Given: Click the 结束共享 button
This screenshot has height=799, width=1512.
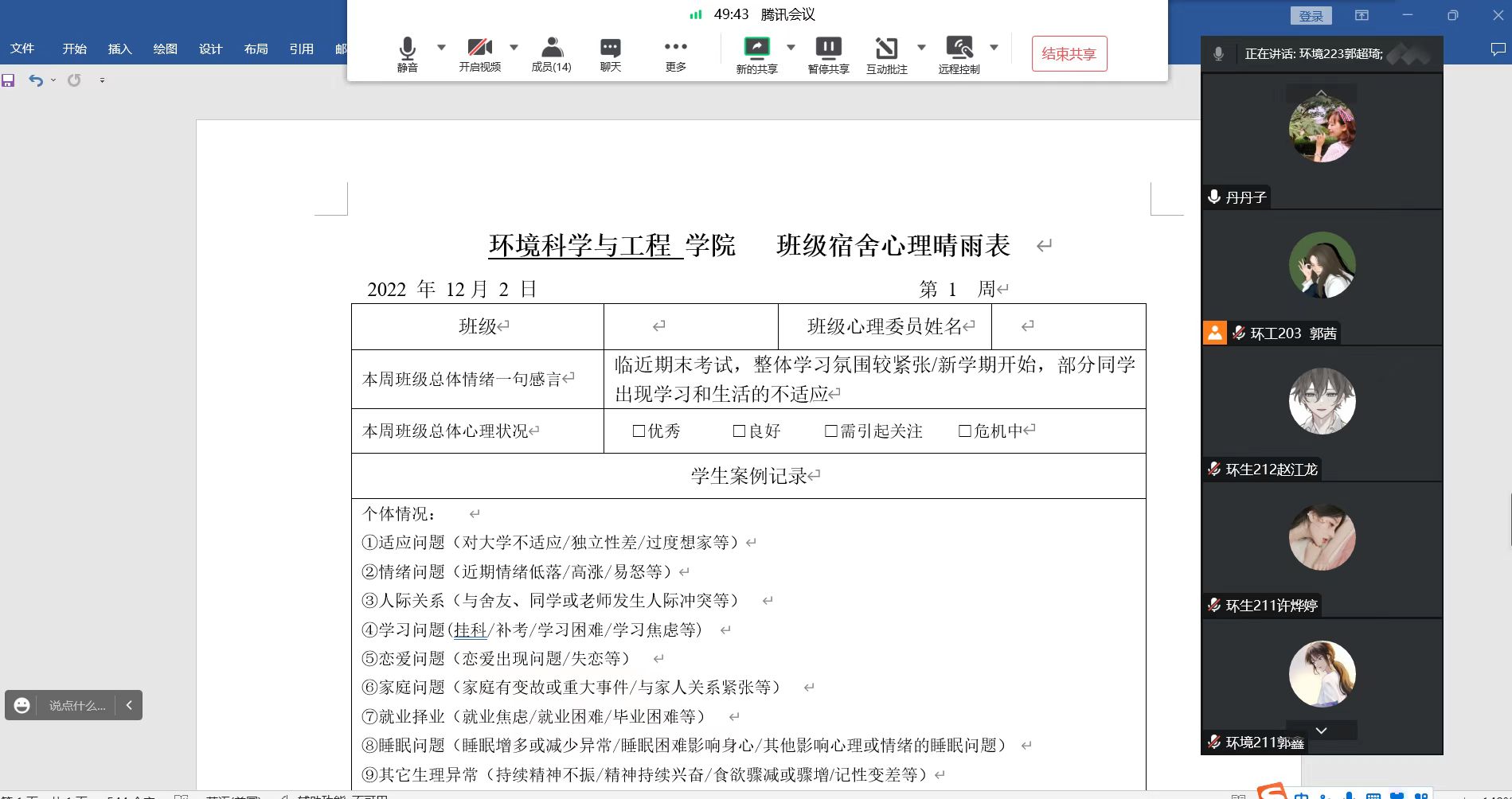Looking at the screenshot, I should pos(1069,54).
